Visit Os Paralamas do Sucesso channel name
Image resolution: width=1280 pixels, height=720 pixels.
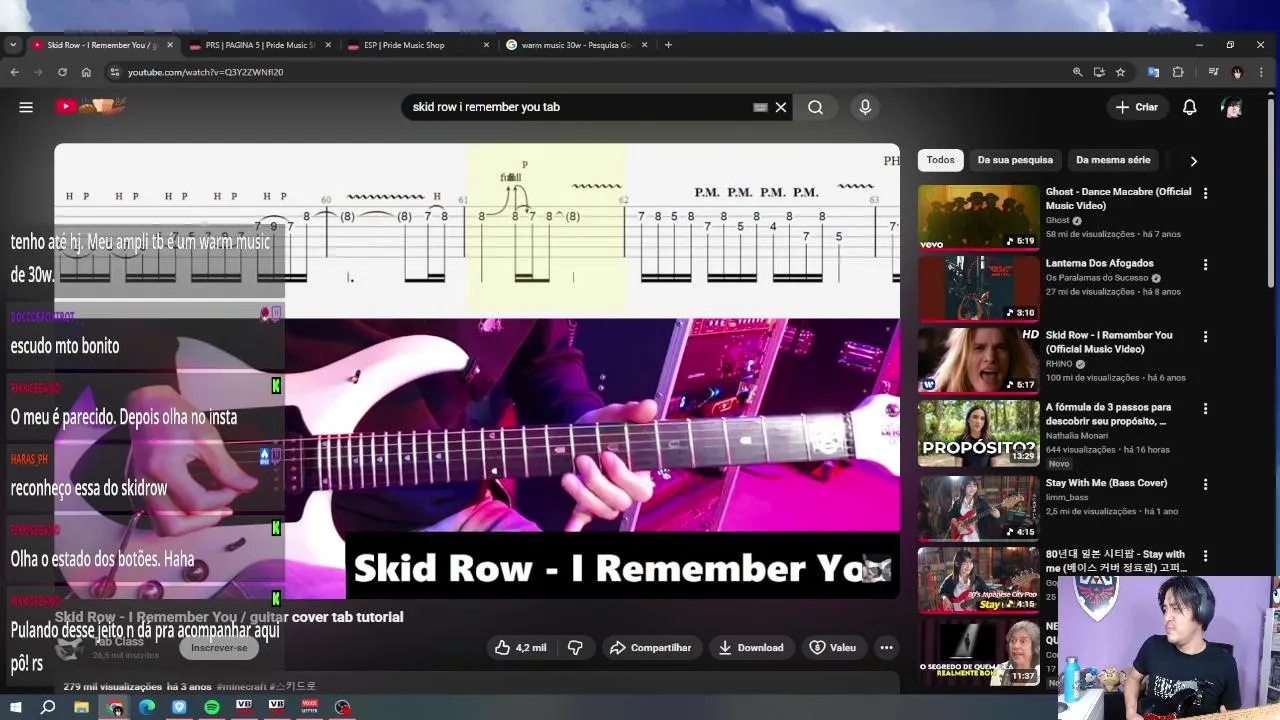pyautogui.click(x=1097, y=278)
